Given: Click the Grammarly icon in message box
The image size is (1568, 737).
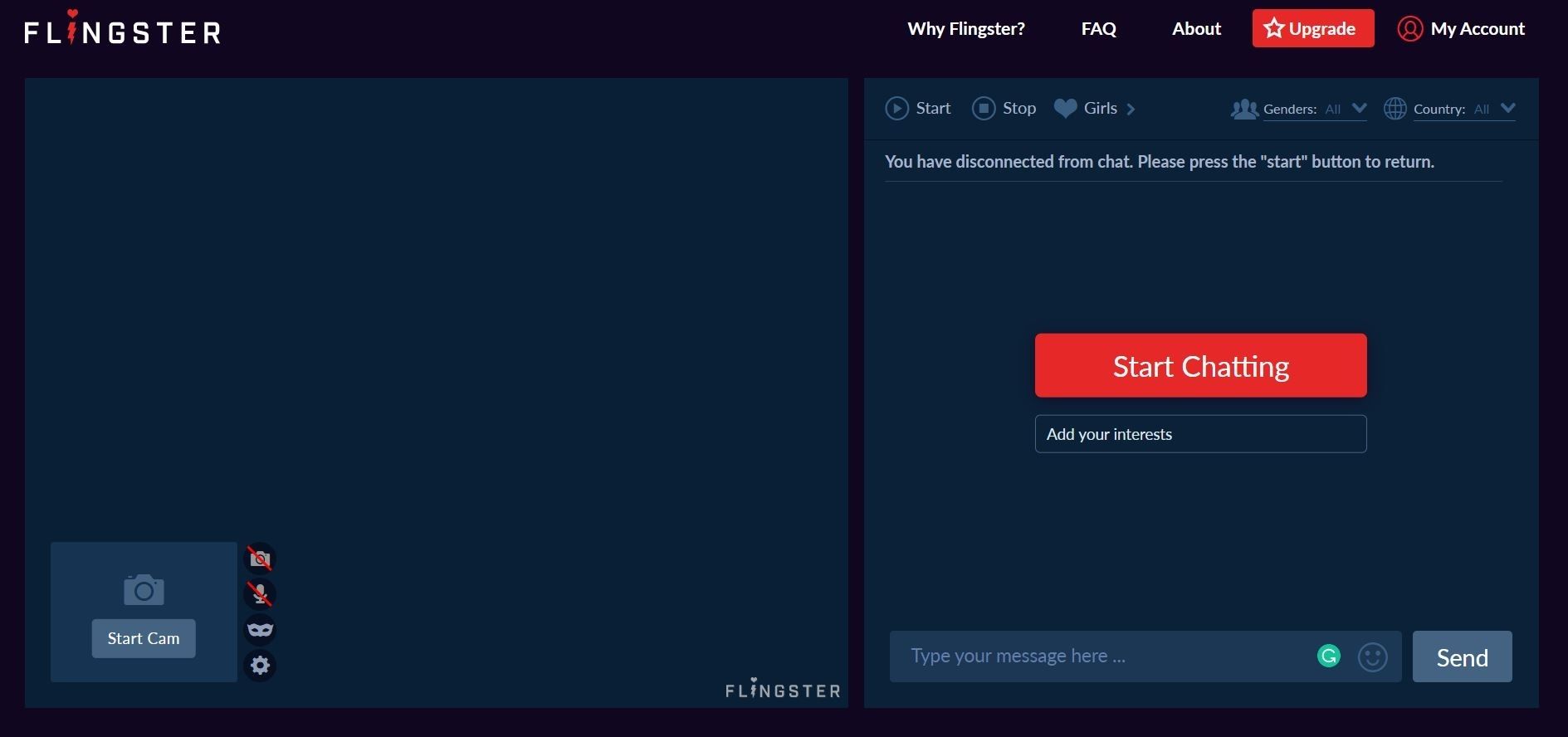Looking at the screenshot, I should coord(1328,656).
